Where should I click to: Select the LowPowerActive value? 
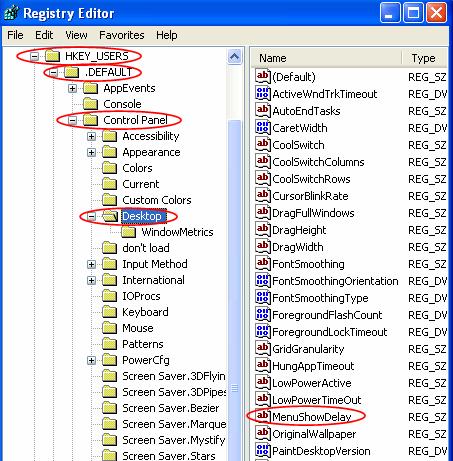pos(312,383)
